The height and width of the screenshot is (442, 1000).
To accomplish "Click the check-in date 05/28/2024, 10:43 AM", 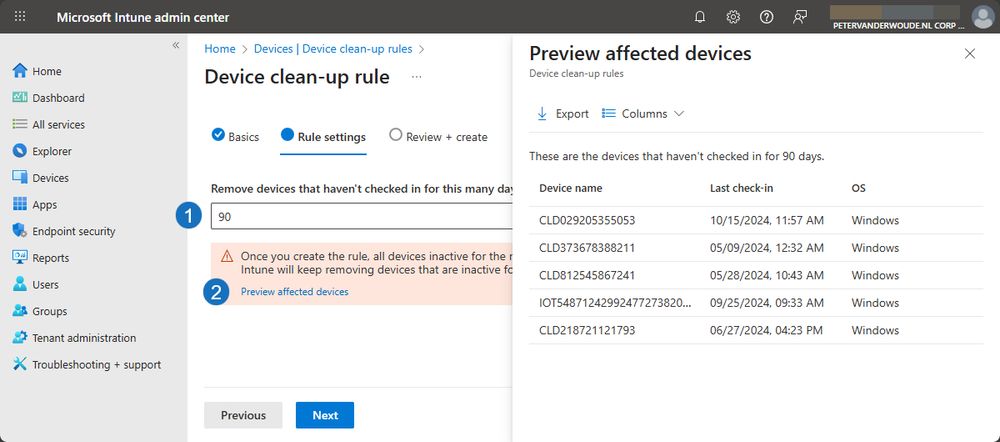I will 767,276.
